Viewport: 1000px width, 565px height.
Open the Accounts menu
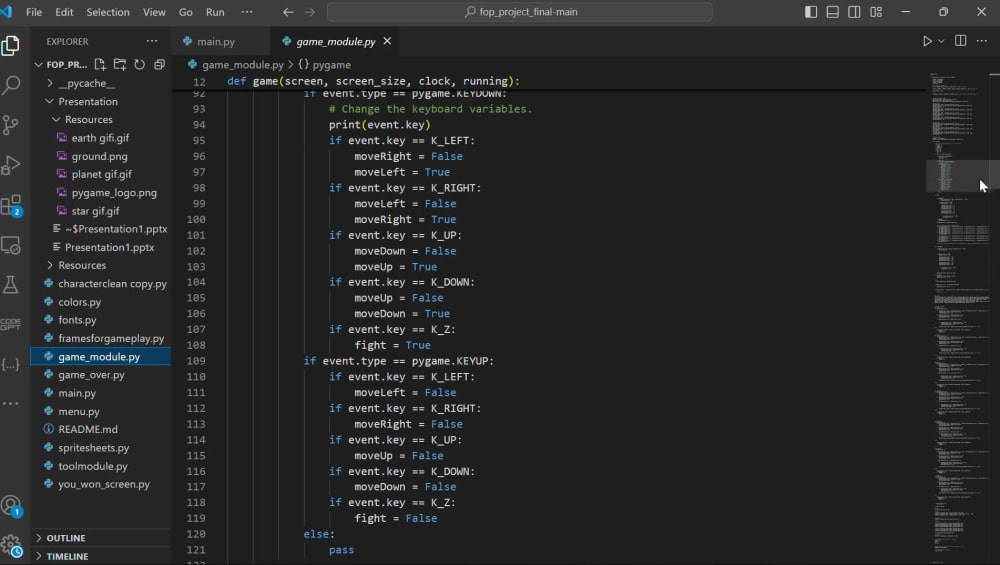11,506
